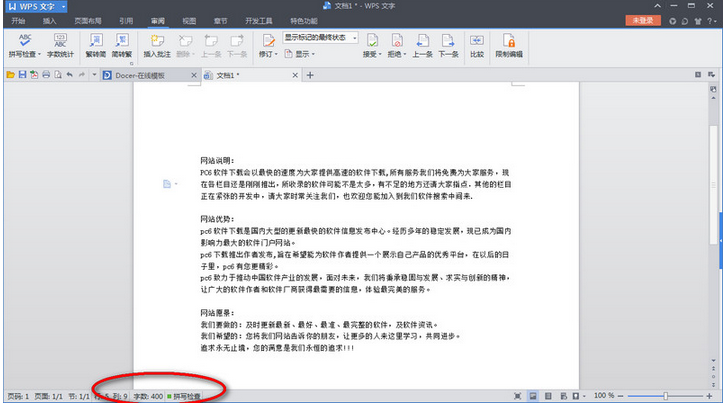Open 限制编辑 restrict editing

509,46
